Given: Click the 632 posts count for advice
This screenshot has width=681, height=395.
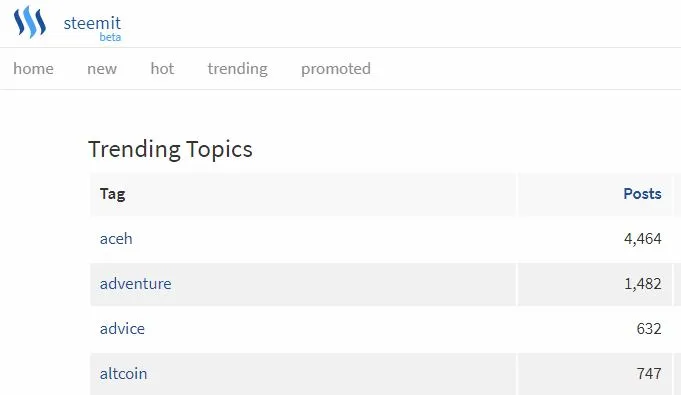Looking at the screenshot, I should (649, 329).
